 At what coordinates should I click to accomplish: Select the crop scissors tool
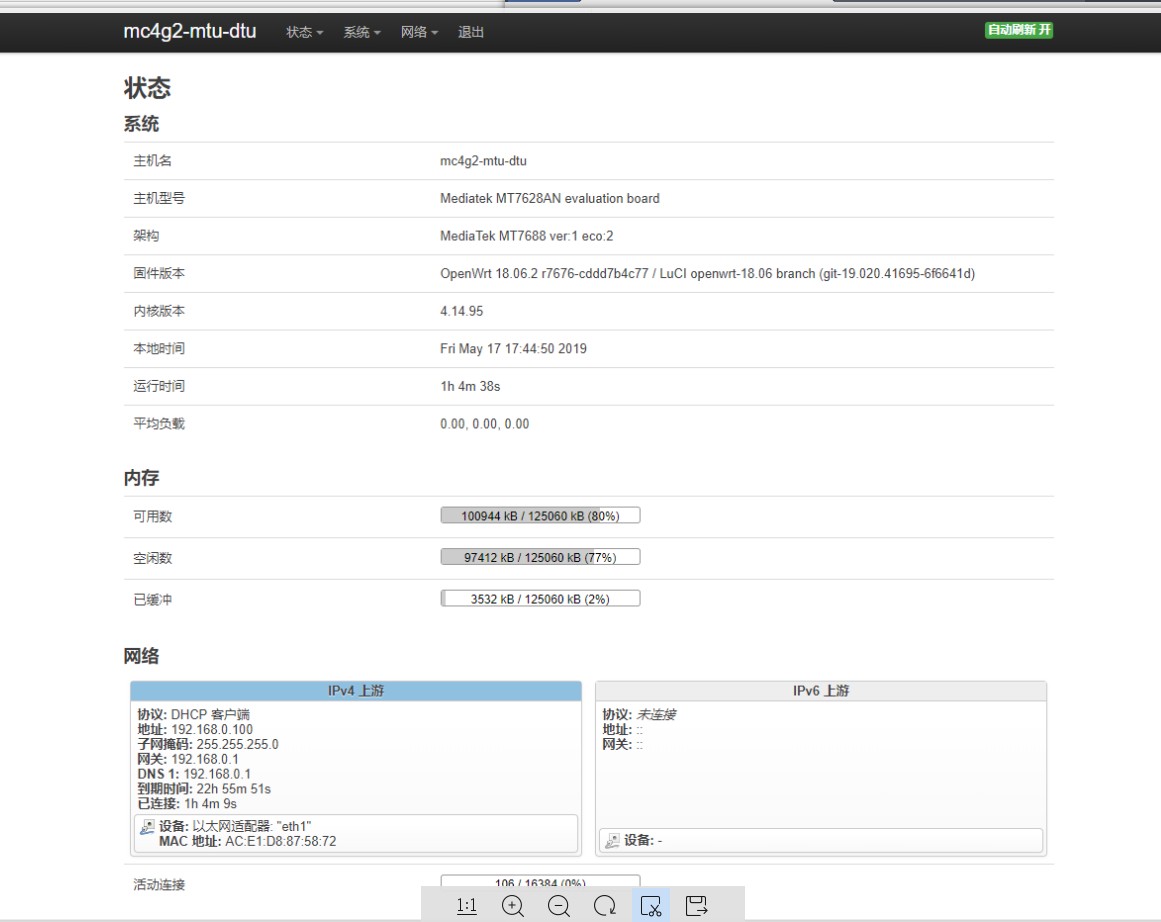651,906
